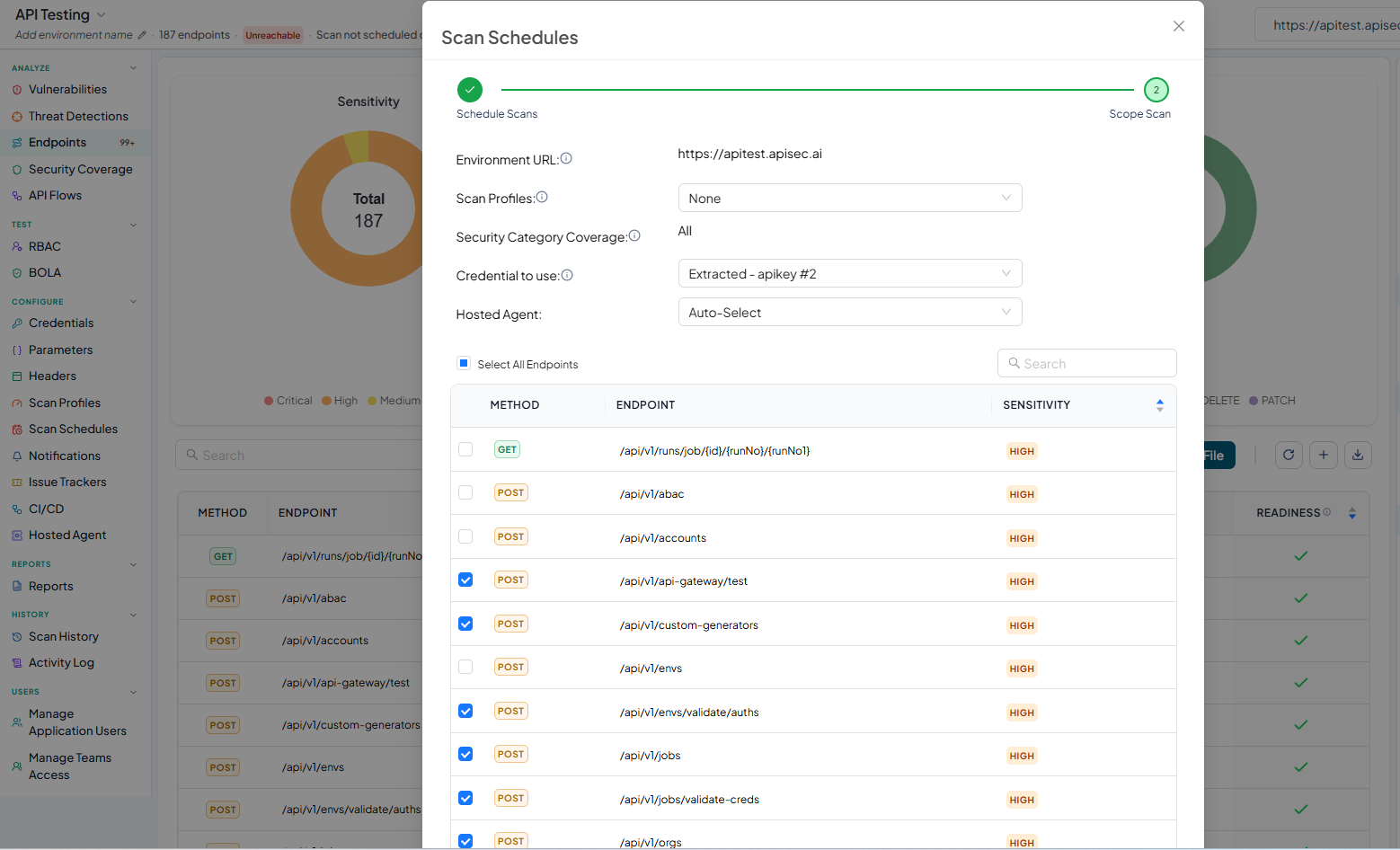The height and width of the screenshot is (850, 1400).
Task: Go back to the Schedule Scans step
Action: (x=470, y=90)
